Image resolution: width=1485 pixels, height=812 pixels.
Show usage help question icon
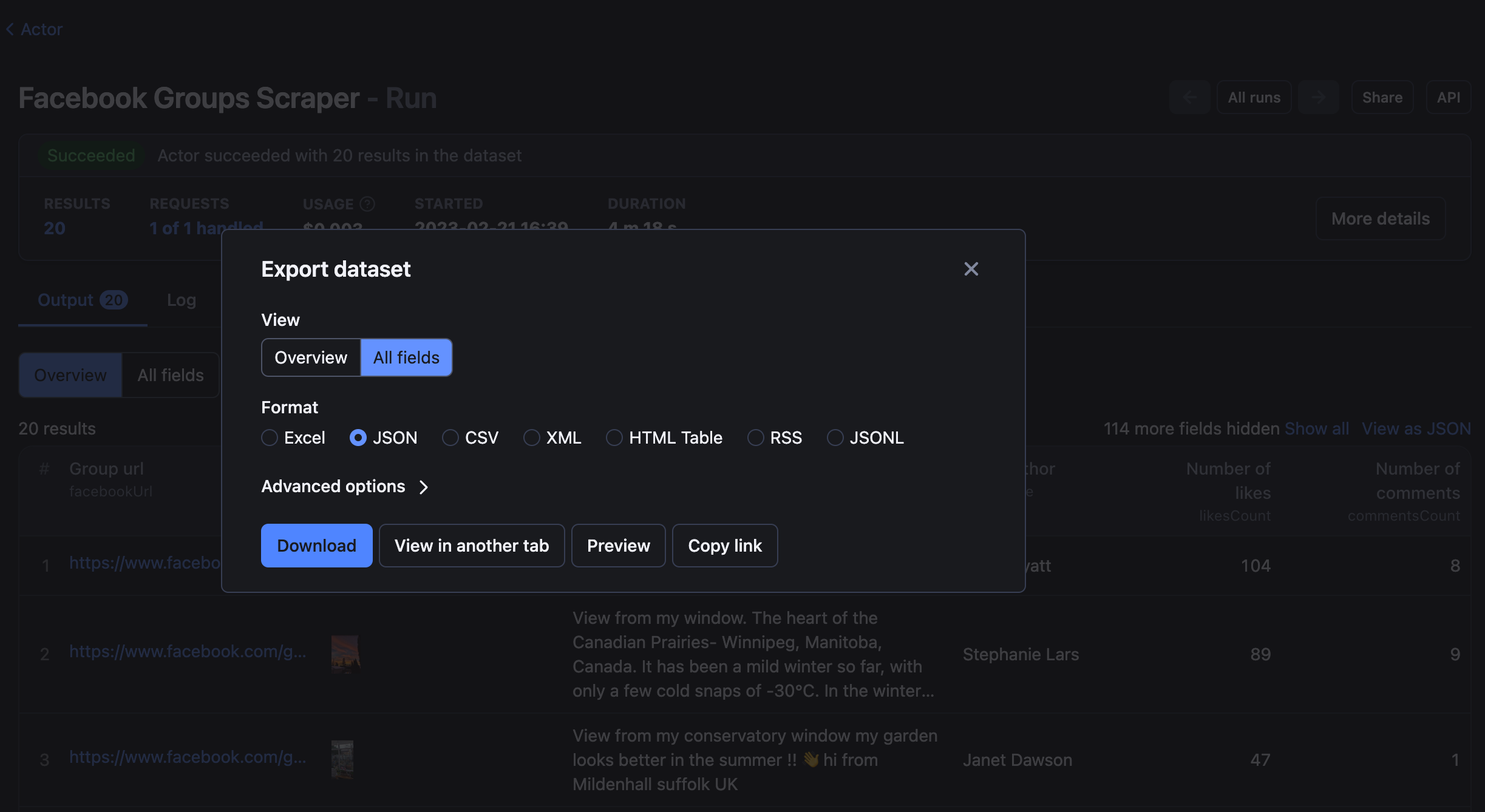(367, 204)
